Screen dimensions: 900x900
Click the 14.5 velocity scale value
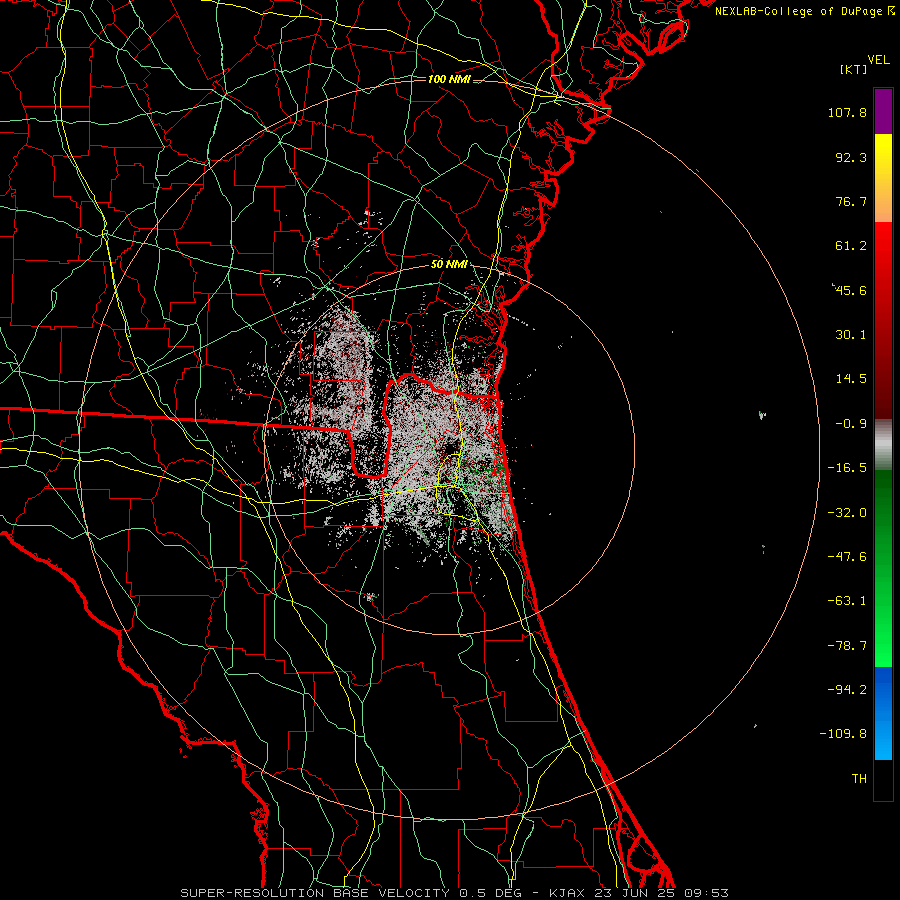coord(851,379)
